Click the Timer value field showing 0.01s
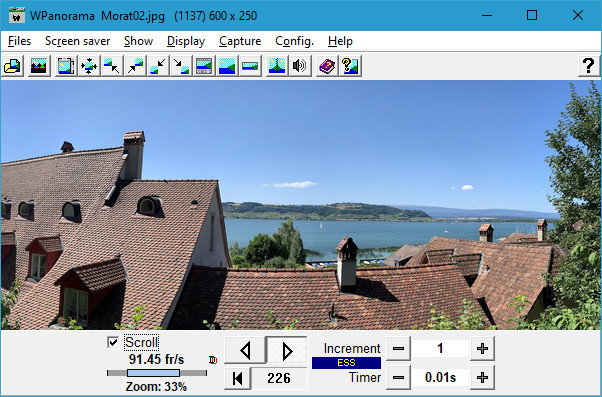This screenshot has height=397, width=602. (x=440, y=377)
